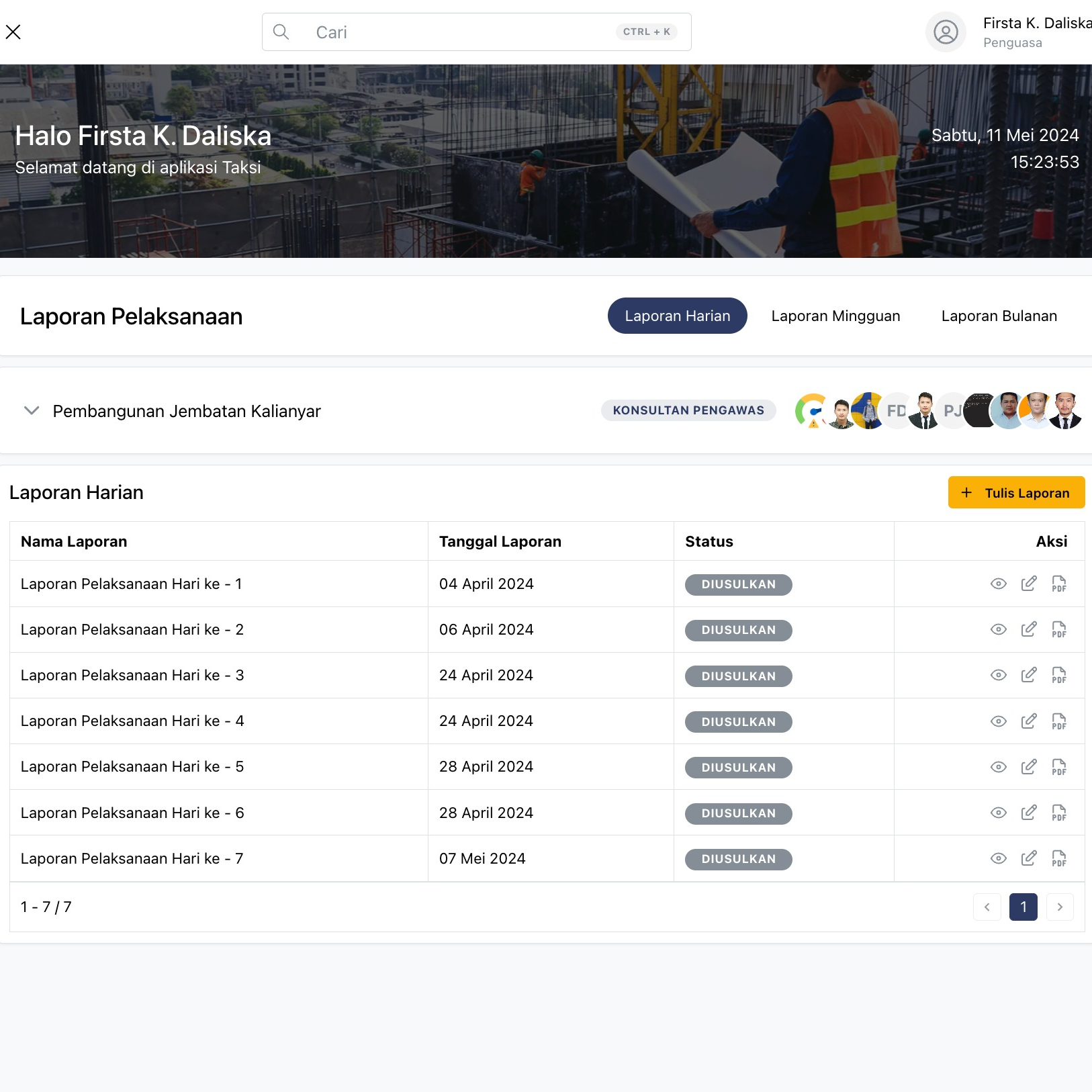Go to previous page of reports
Viewport: 1092px width, 1092px height.
[987, 907]
